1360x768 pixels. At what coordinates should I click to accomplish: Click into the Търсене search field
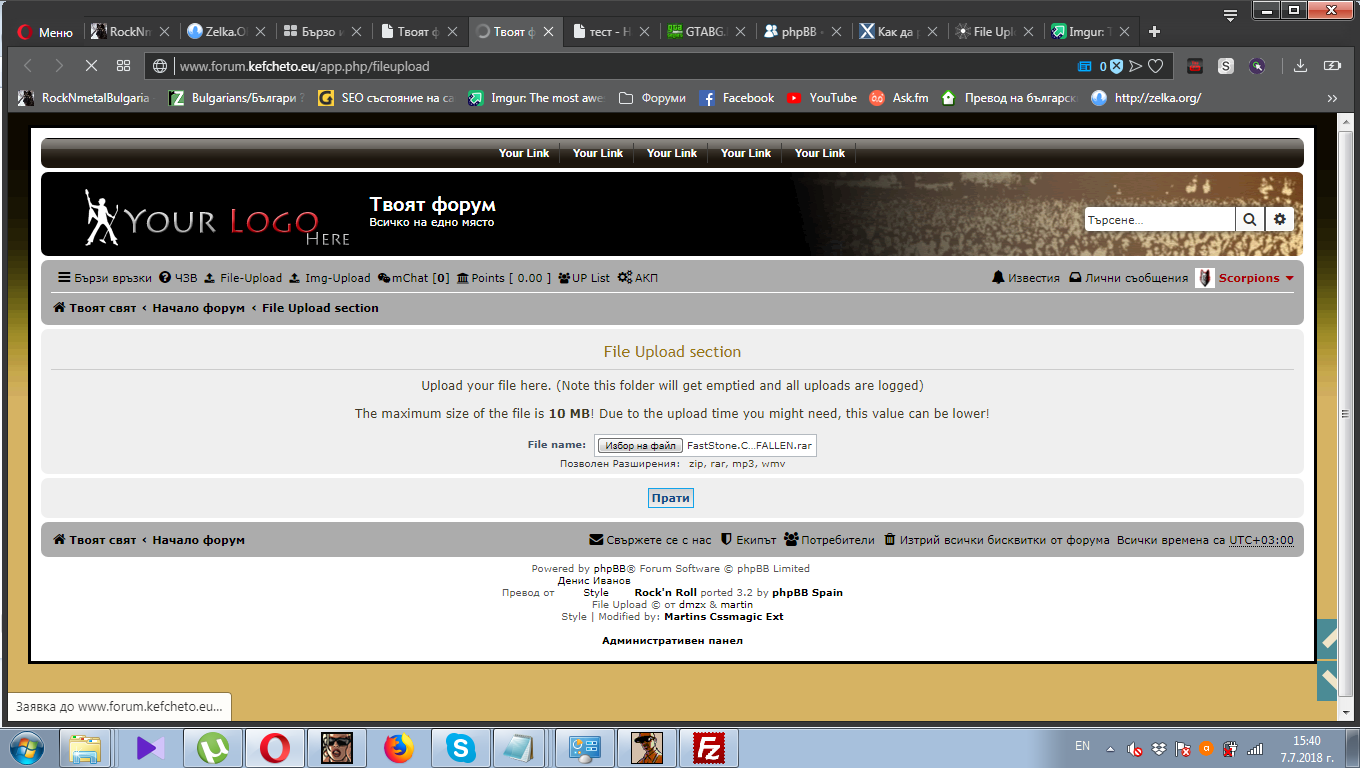click(x=1159, y=219)
